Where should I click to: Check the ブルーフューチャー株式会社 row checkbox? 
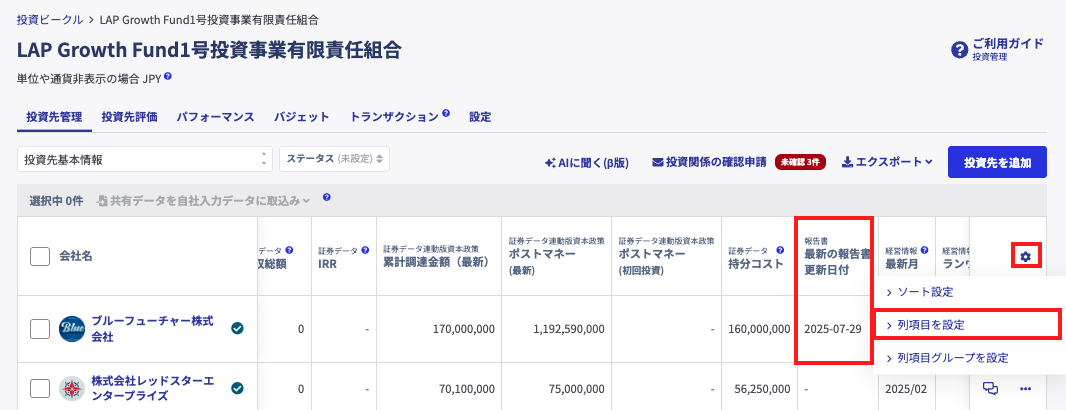[x=40, y=329]
